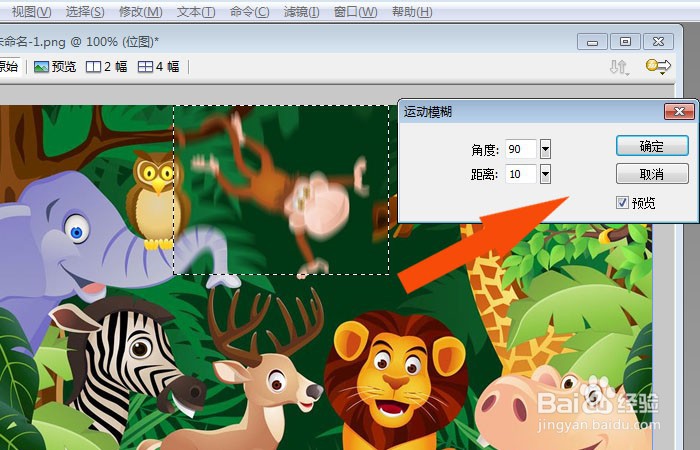Image resolution: width=700 pixels, height=450 pixels.
Task: Click the 角度 input field
Action: (x=521, y=149)
